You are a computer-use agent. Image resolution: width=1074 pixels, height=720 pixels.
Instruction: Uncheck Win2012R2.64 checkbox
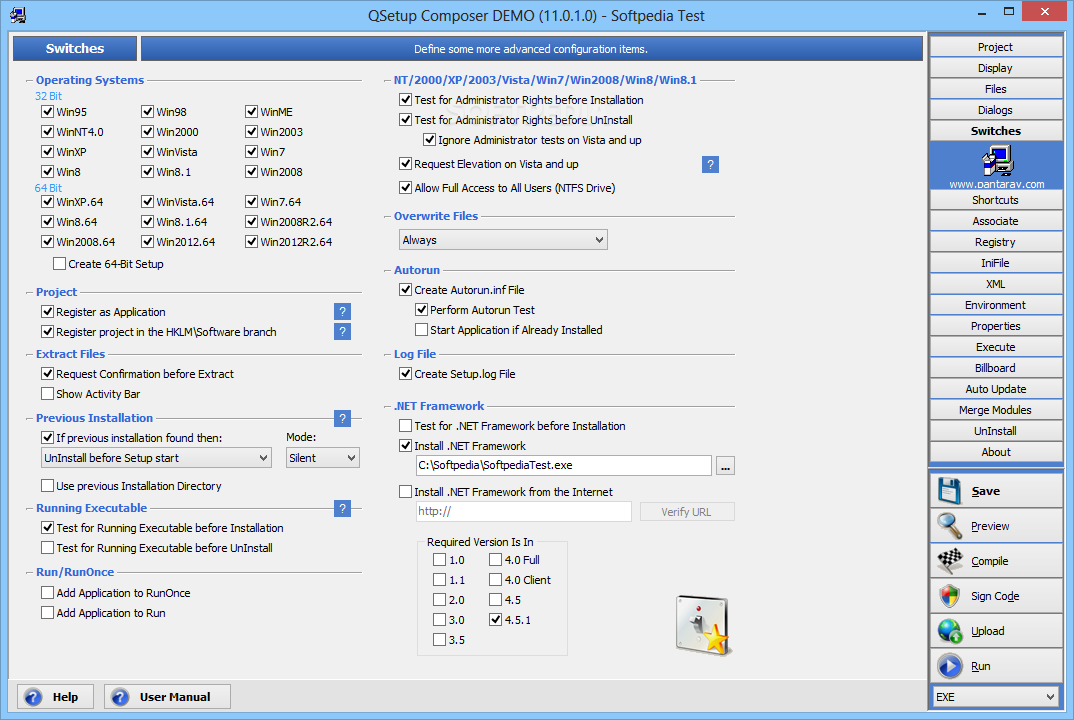point(251,242)
